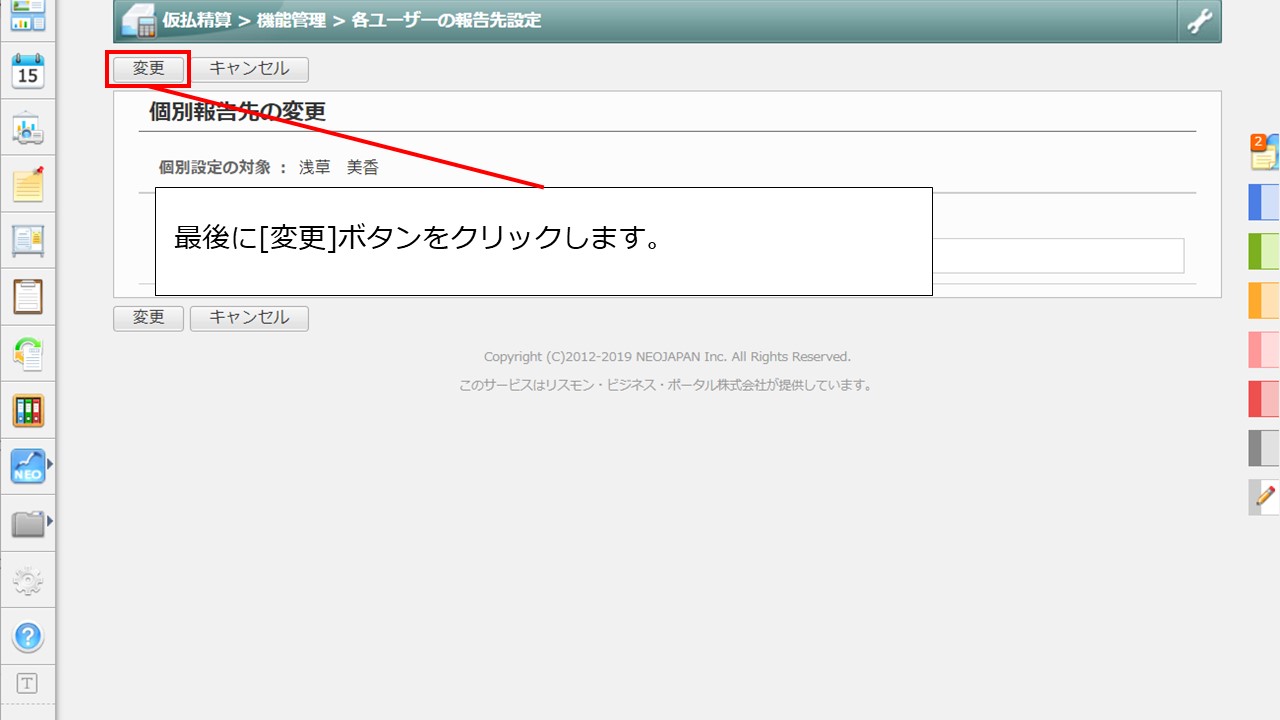
Task: Expand the NEO chart icon submenu arrow
Action: pos(50,464)
